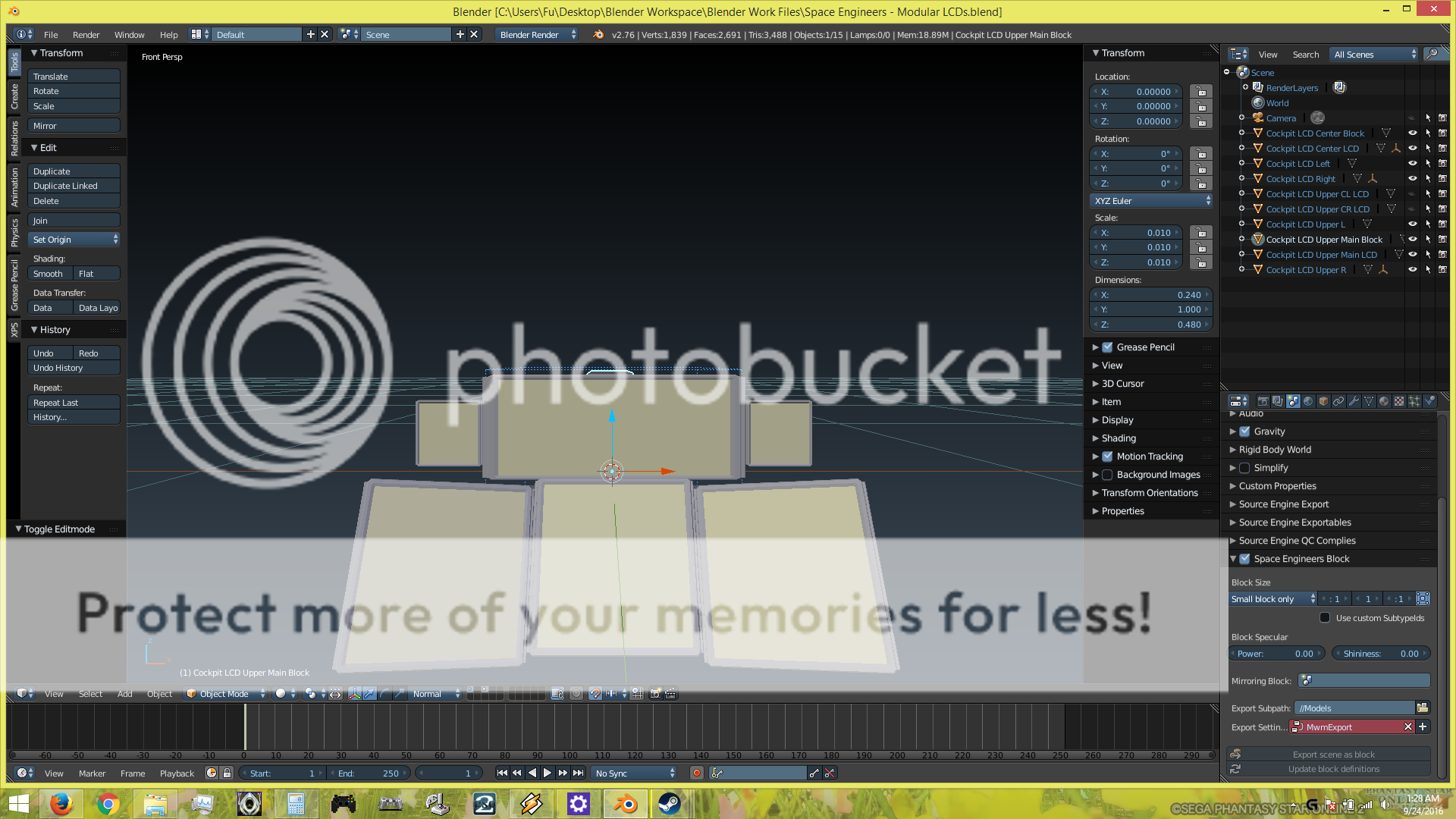Click the outliner filter search magnifier icon
1456x819 pixels.
[1432, 54]
